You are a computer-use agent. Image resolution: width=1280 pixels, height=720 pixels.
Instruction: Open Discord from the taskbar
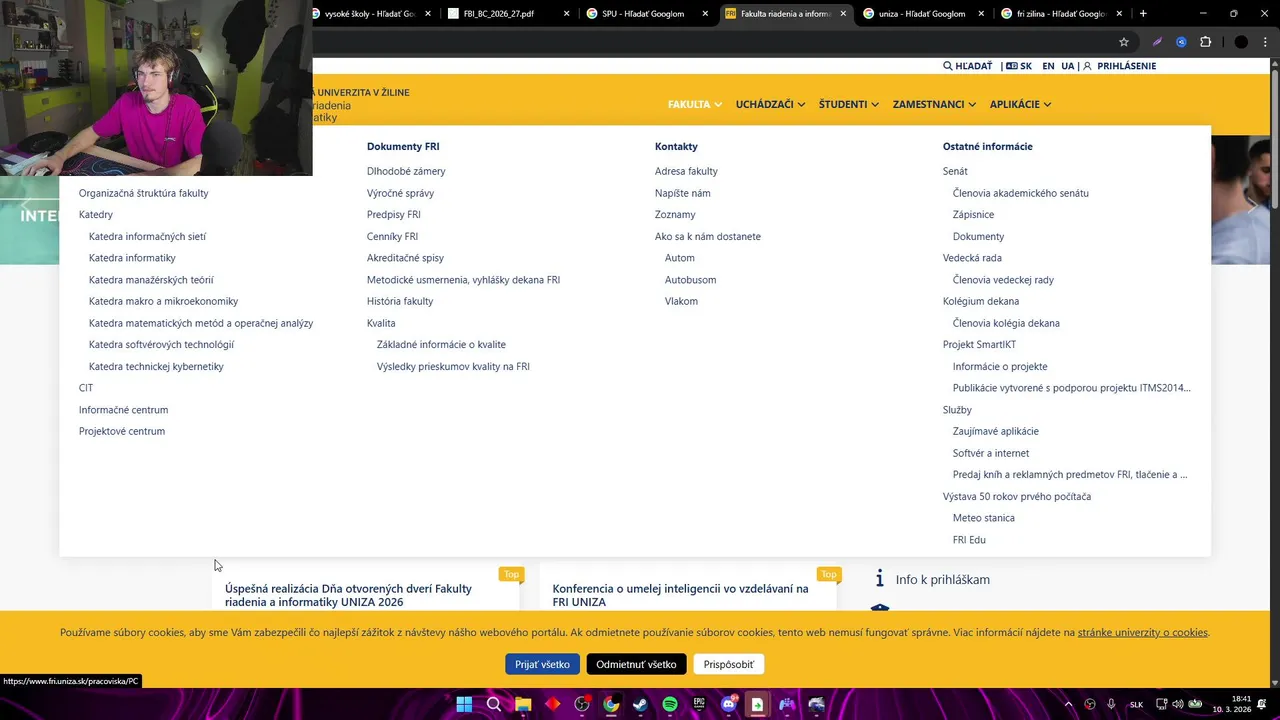coord(729,704)
